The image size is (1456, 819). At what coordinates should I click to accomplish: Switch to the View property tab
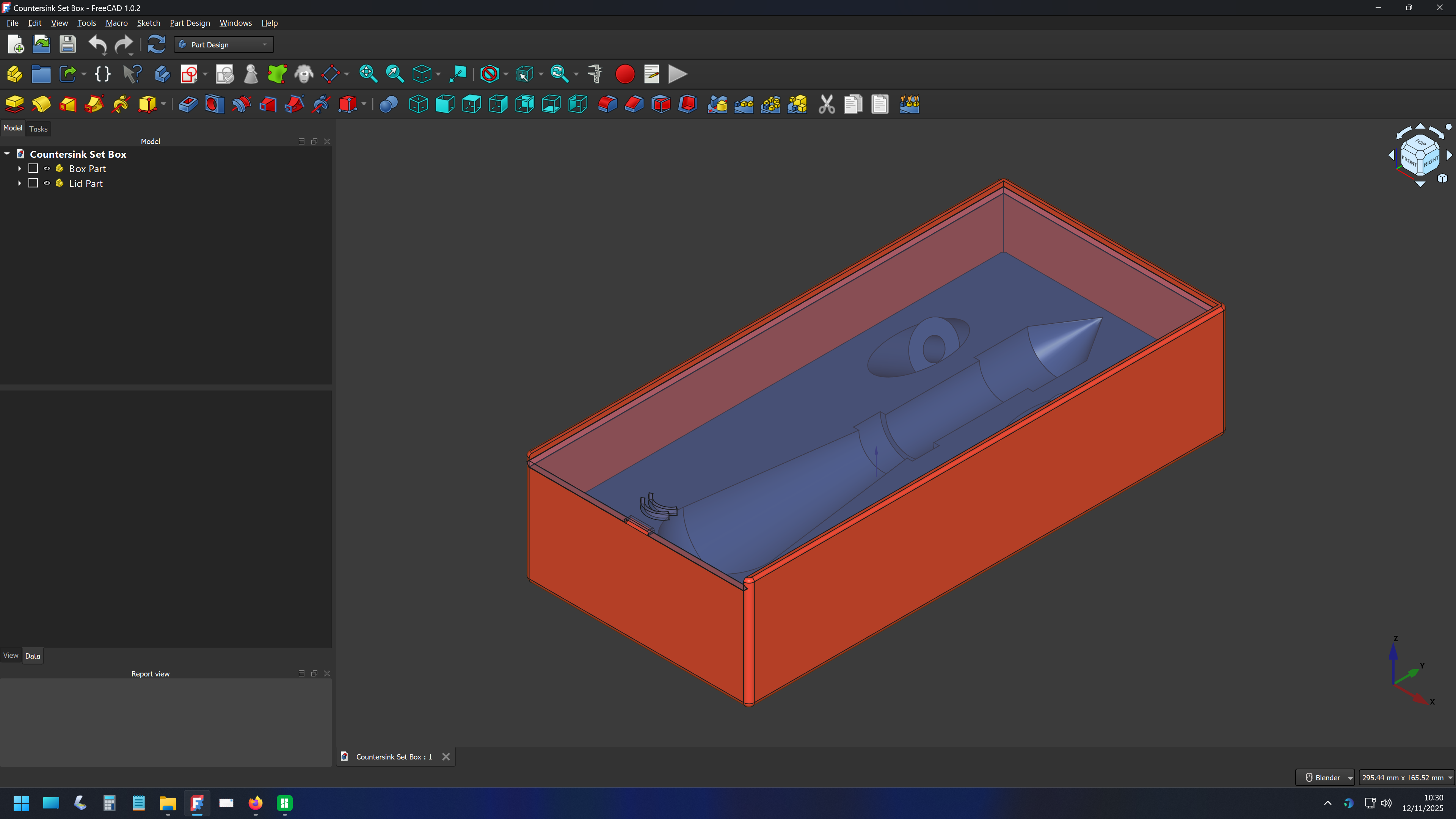pyautogui.click(x=11, y=656)
